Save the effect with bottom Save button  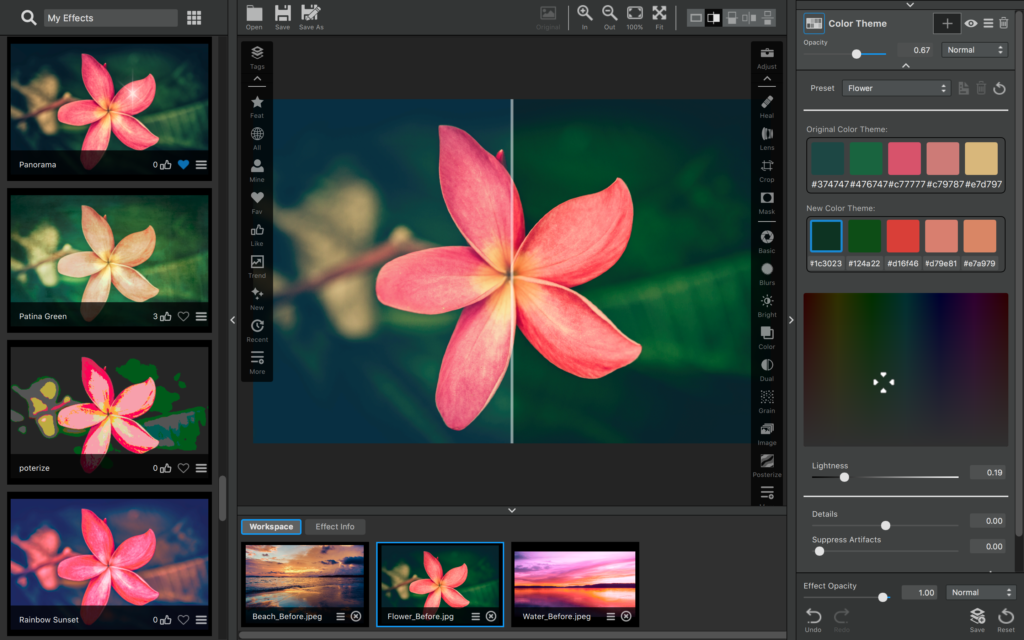point(977,620)
